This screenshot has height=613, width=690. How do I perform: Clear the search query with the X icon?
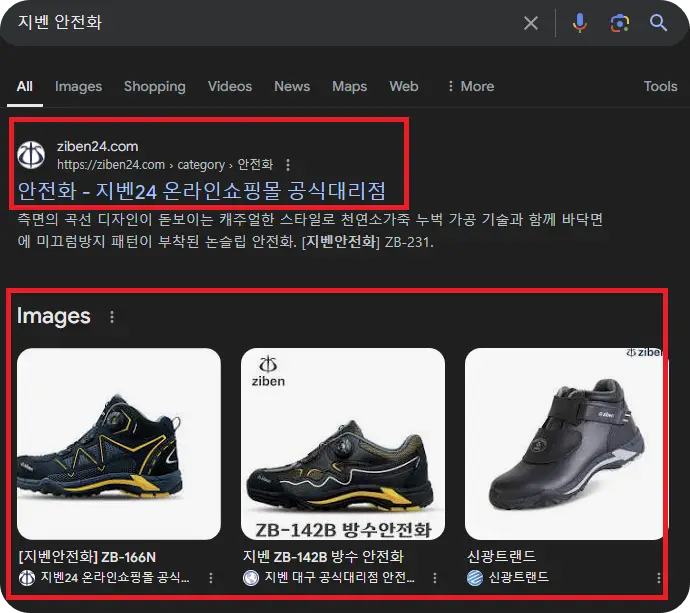531,23
